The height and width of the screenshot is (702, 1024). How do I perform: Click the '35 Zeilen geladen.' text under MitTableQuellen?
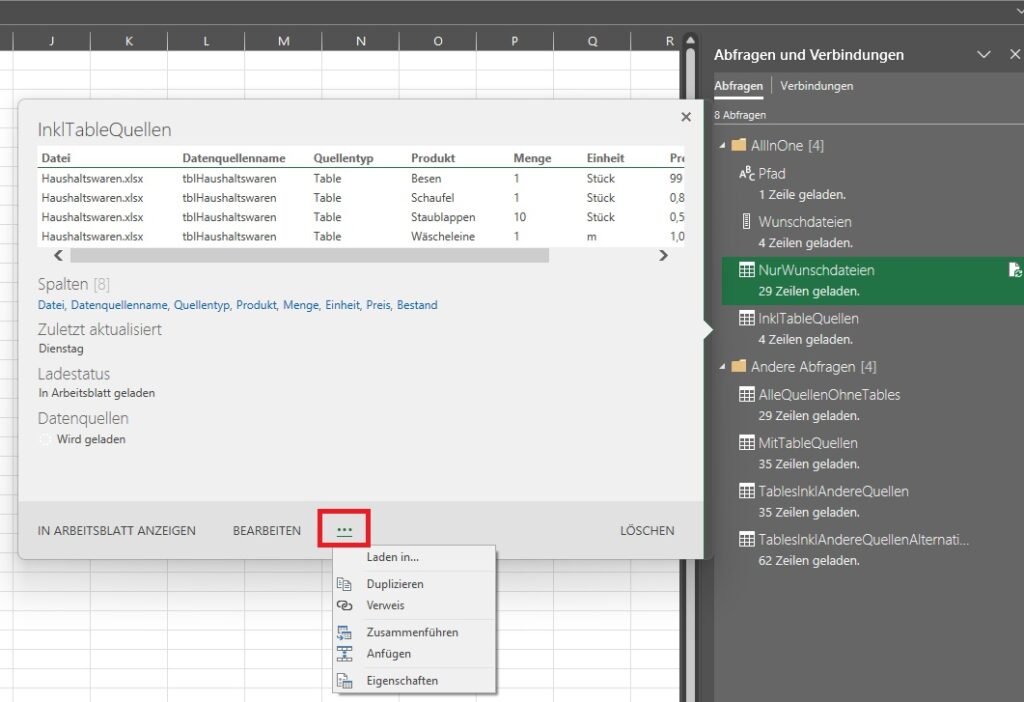[x=808, y=464]
